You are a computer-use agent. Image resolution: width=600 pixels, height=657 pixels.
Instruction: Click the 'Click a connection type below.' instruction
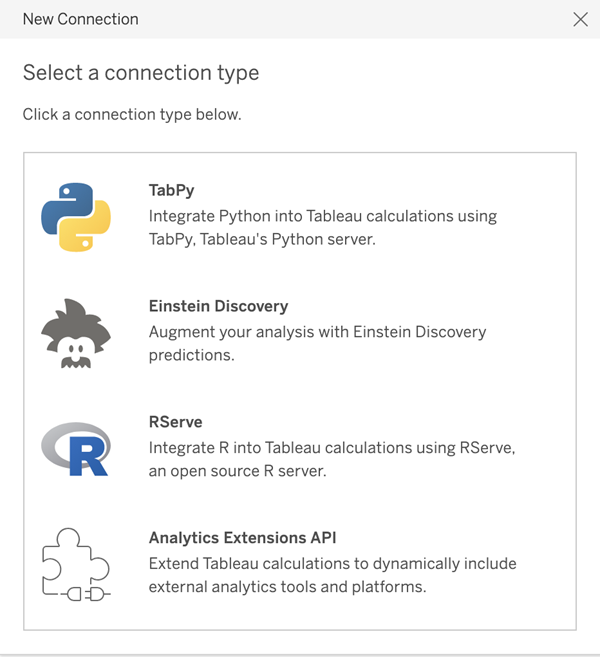(x=132, y=114)
